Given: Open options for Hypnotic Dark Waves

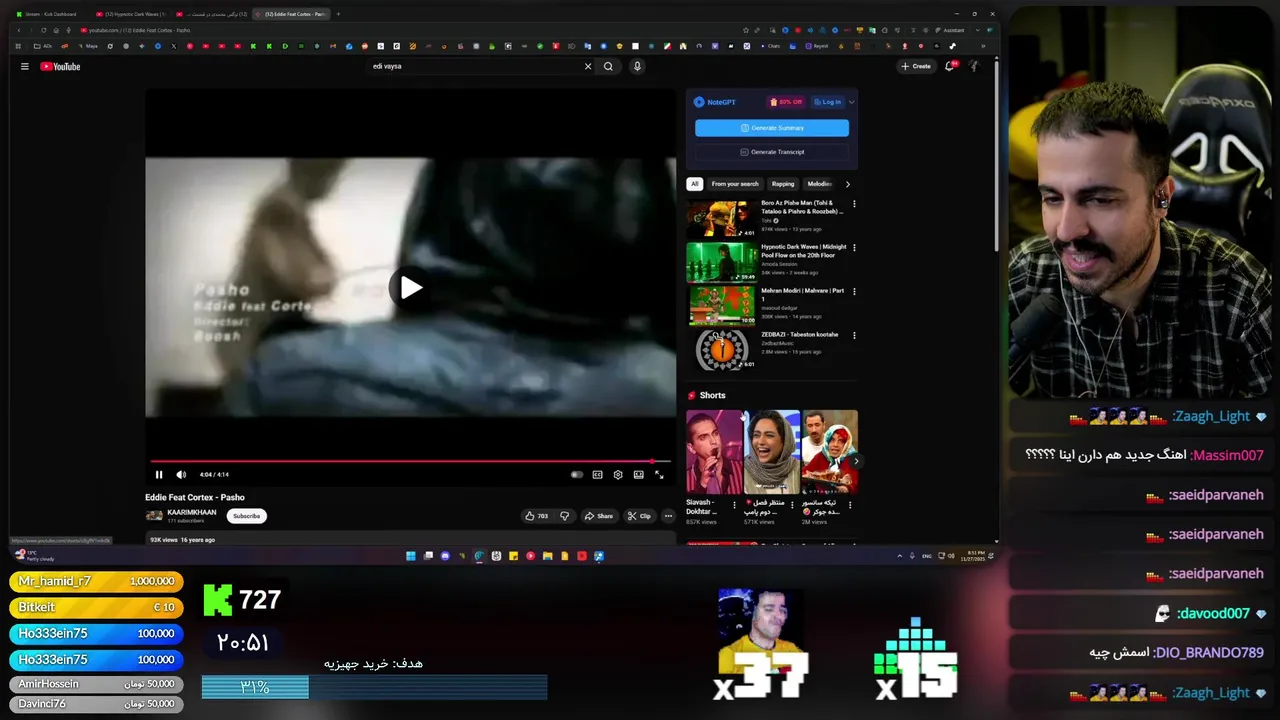Looking at the screenshot, I should coord(854,248).
